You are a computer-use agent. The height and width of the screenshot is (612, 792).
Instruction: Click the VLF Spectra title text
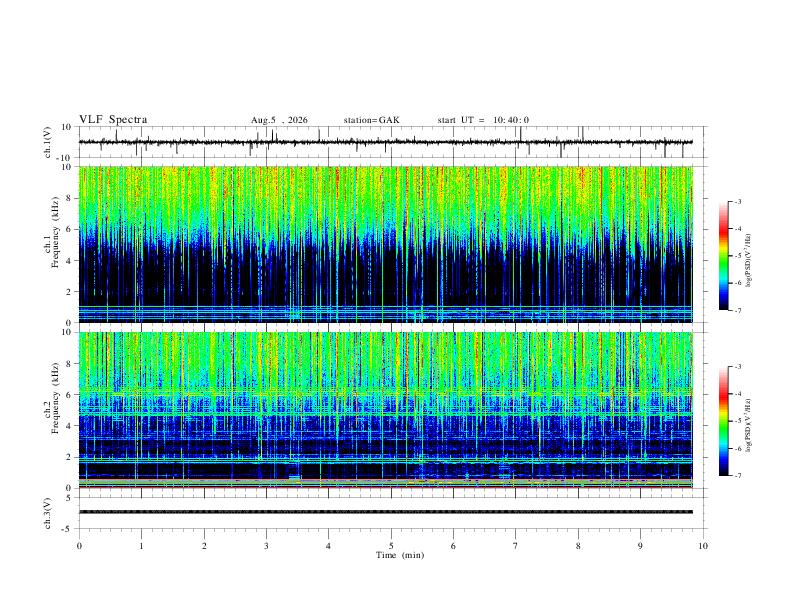[x=113, y=120]
